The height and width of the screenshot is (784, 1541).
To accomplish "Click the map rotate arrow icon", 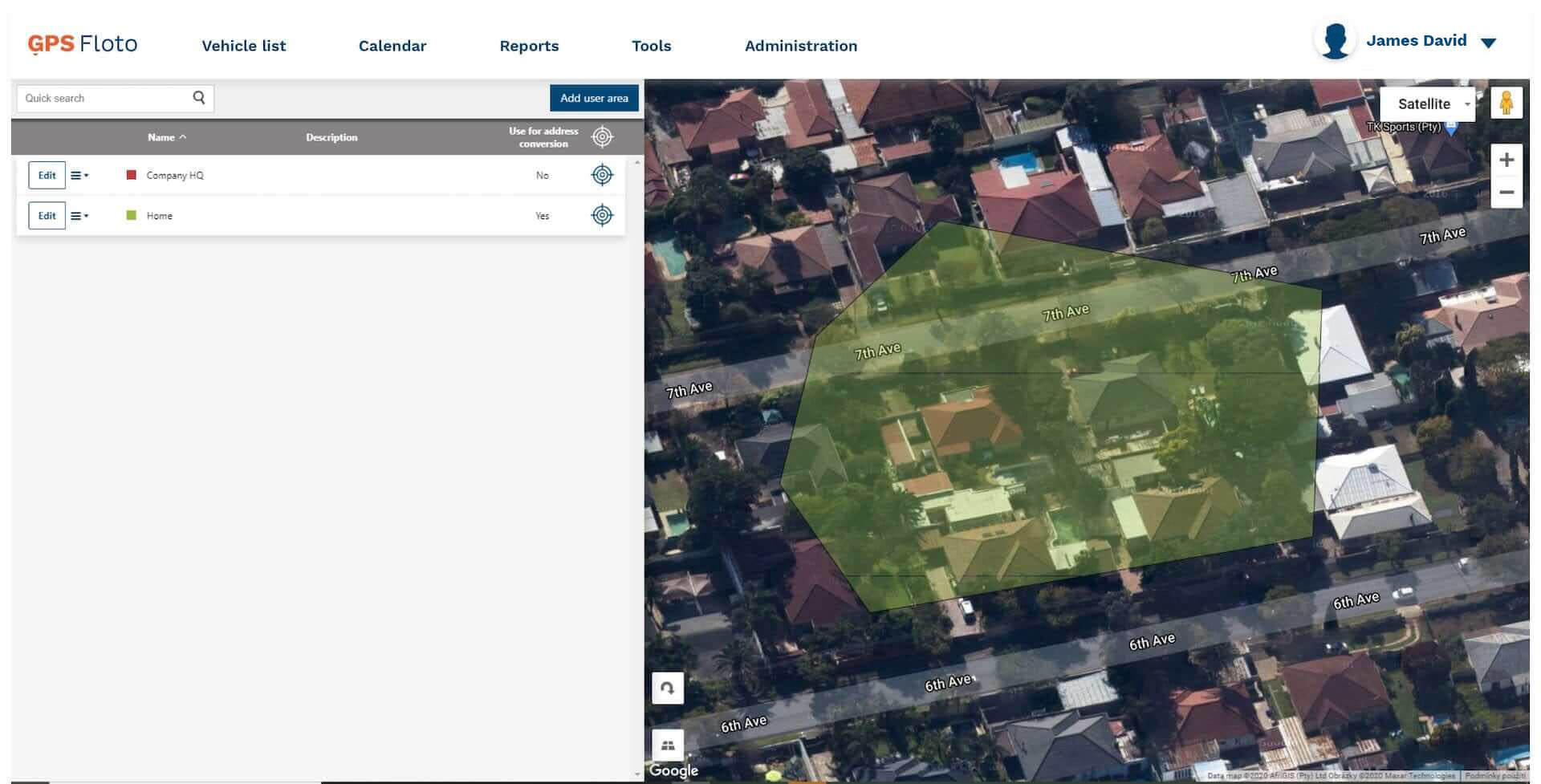I will point(667,689).
